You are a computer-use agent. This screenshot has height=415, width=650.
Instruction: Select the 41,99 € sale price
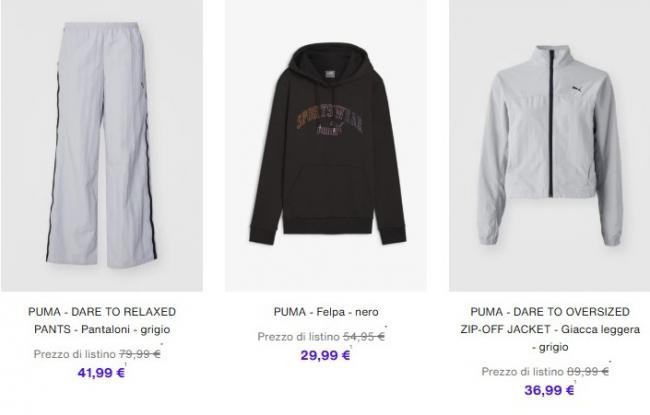(101, 373)
